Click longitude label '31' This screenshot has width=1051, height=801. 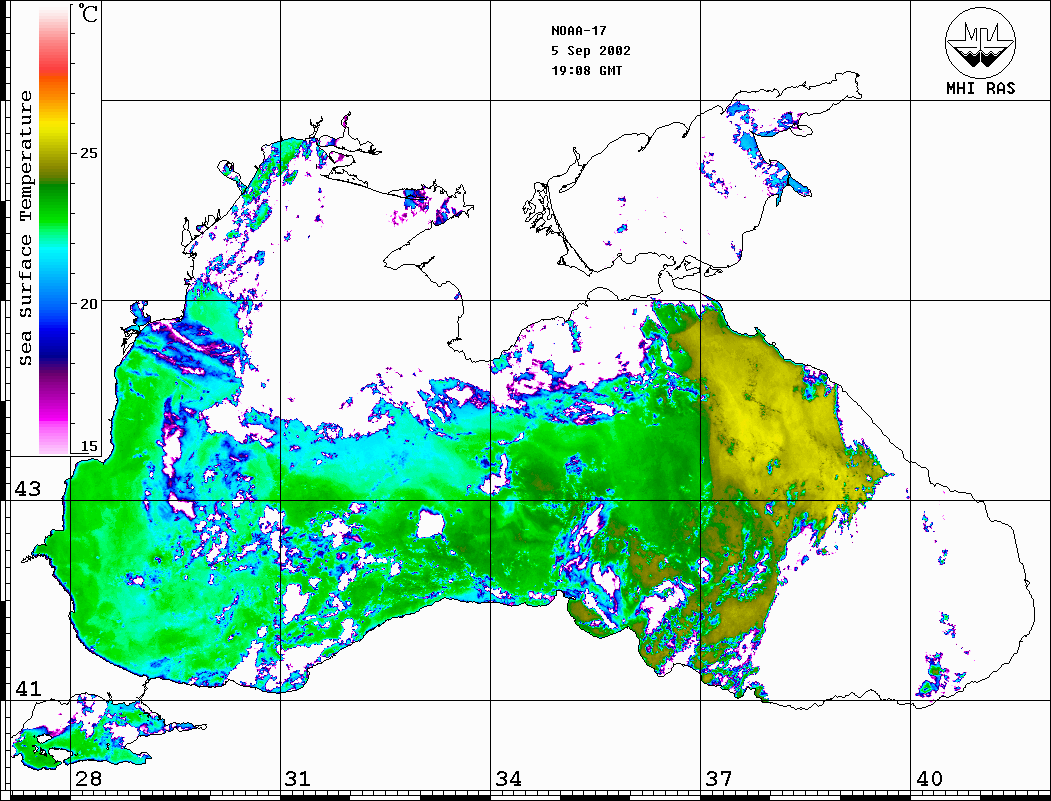pos(298,779)
